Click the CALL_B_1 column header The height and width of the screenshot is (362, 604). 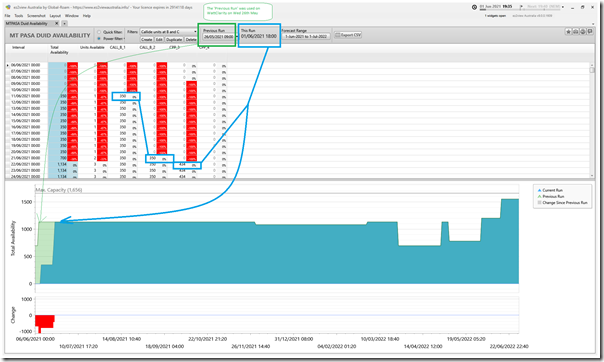click(117, 48)
